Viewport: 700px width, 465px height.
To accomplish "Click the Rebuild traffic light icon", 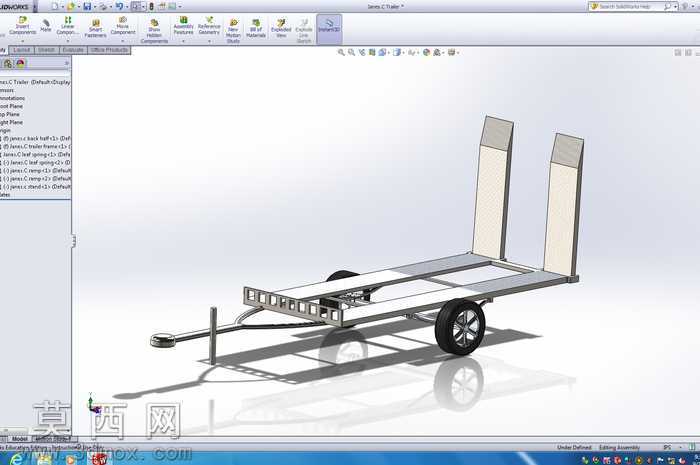I will [x=151, y=6].
